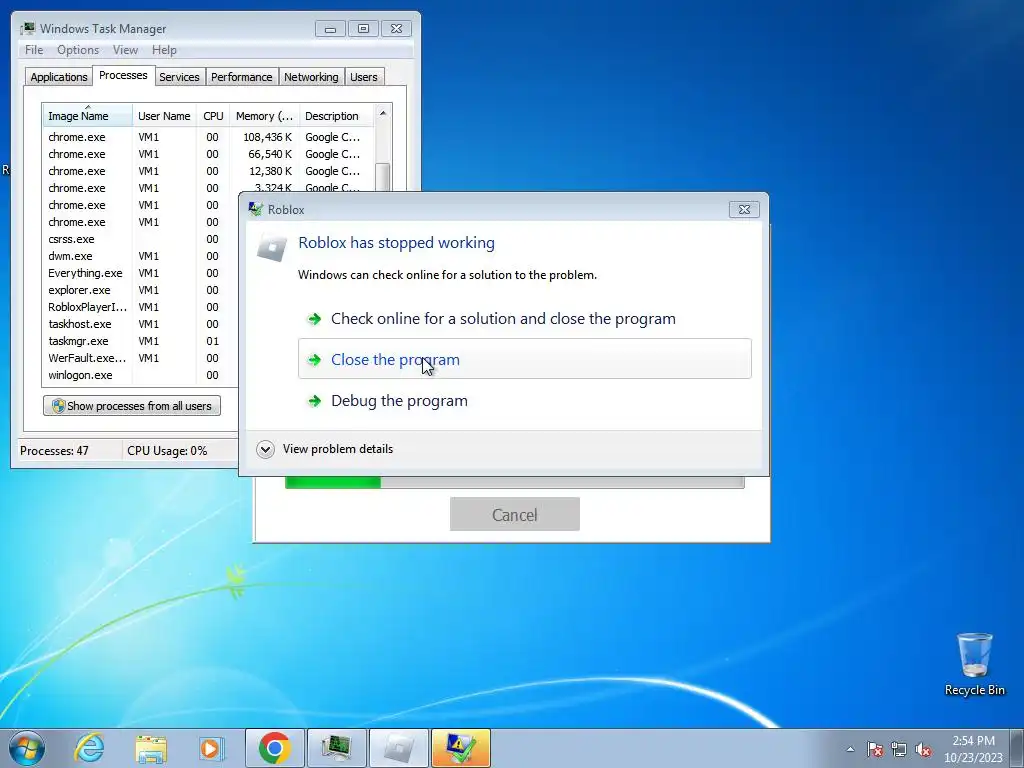
Task: Close the Roblox error dialog
Action: click(744, 209)
